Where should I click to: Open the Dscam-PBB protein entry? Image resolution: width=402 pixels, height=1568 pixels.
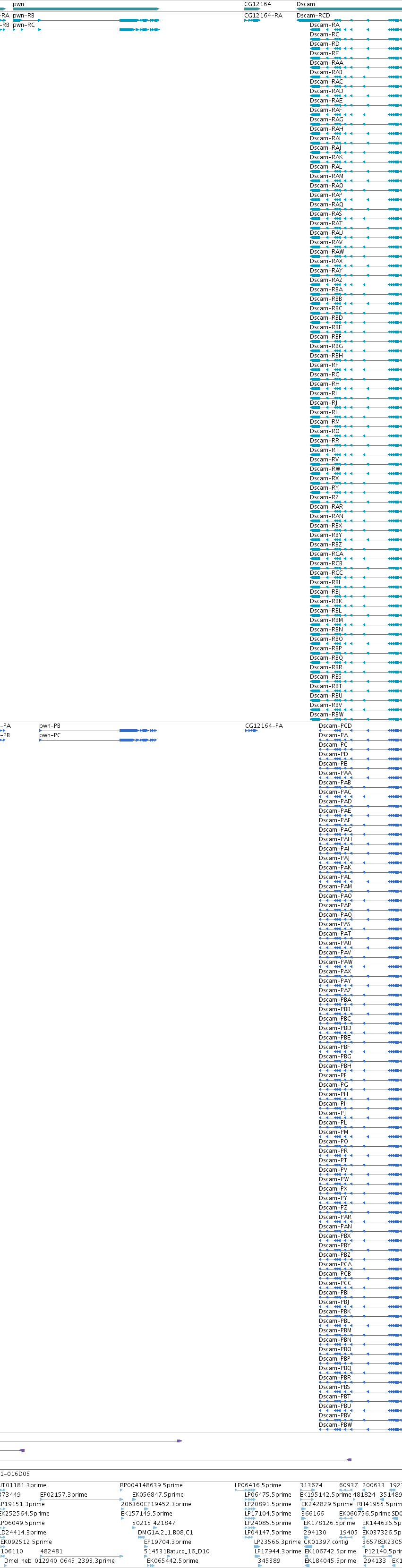(x=334, y=1009)
